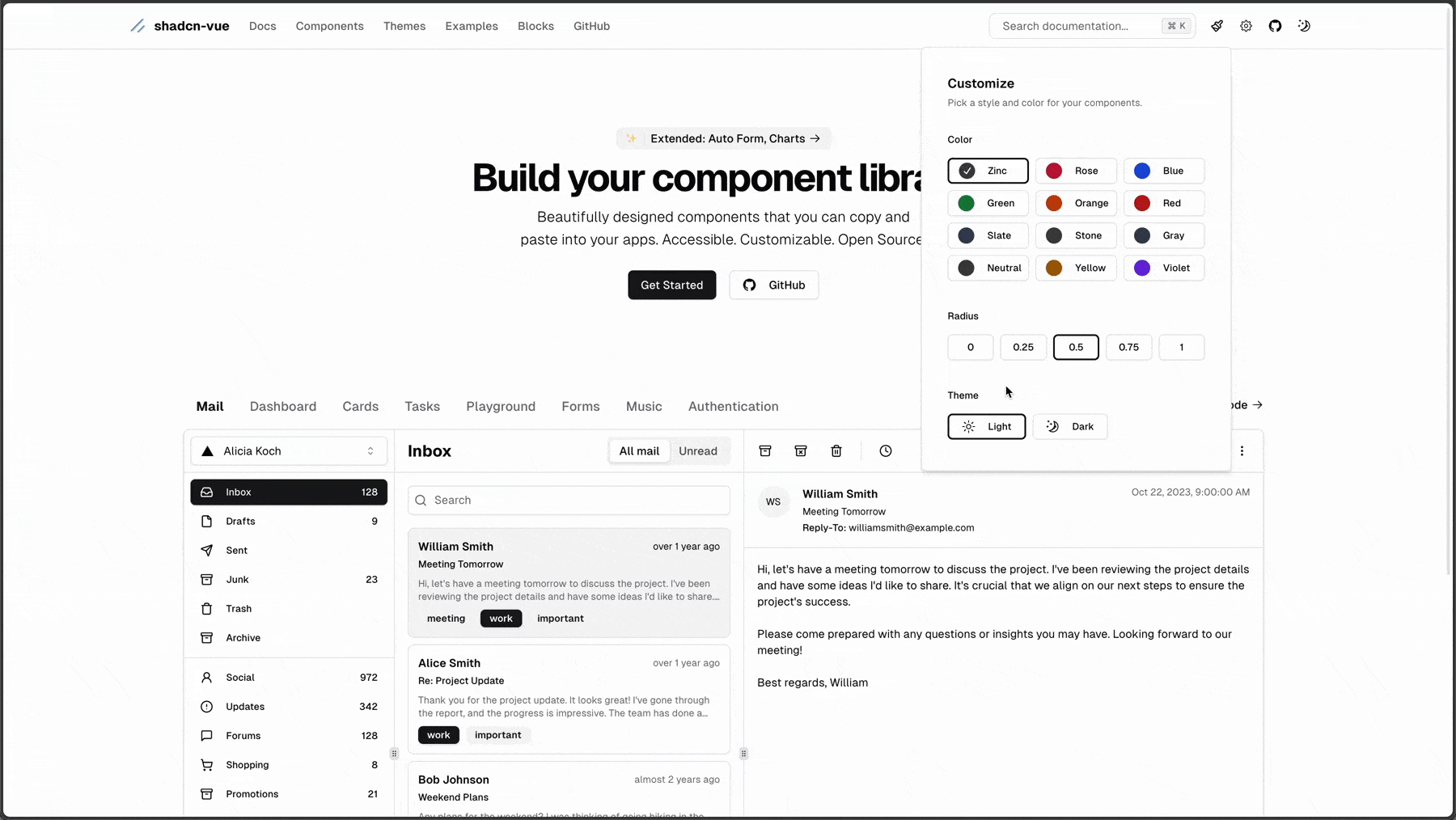The image size is (1456, 820).
Task: Click the move to junk icon
Action: (x=801, y=450)
